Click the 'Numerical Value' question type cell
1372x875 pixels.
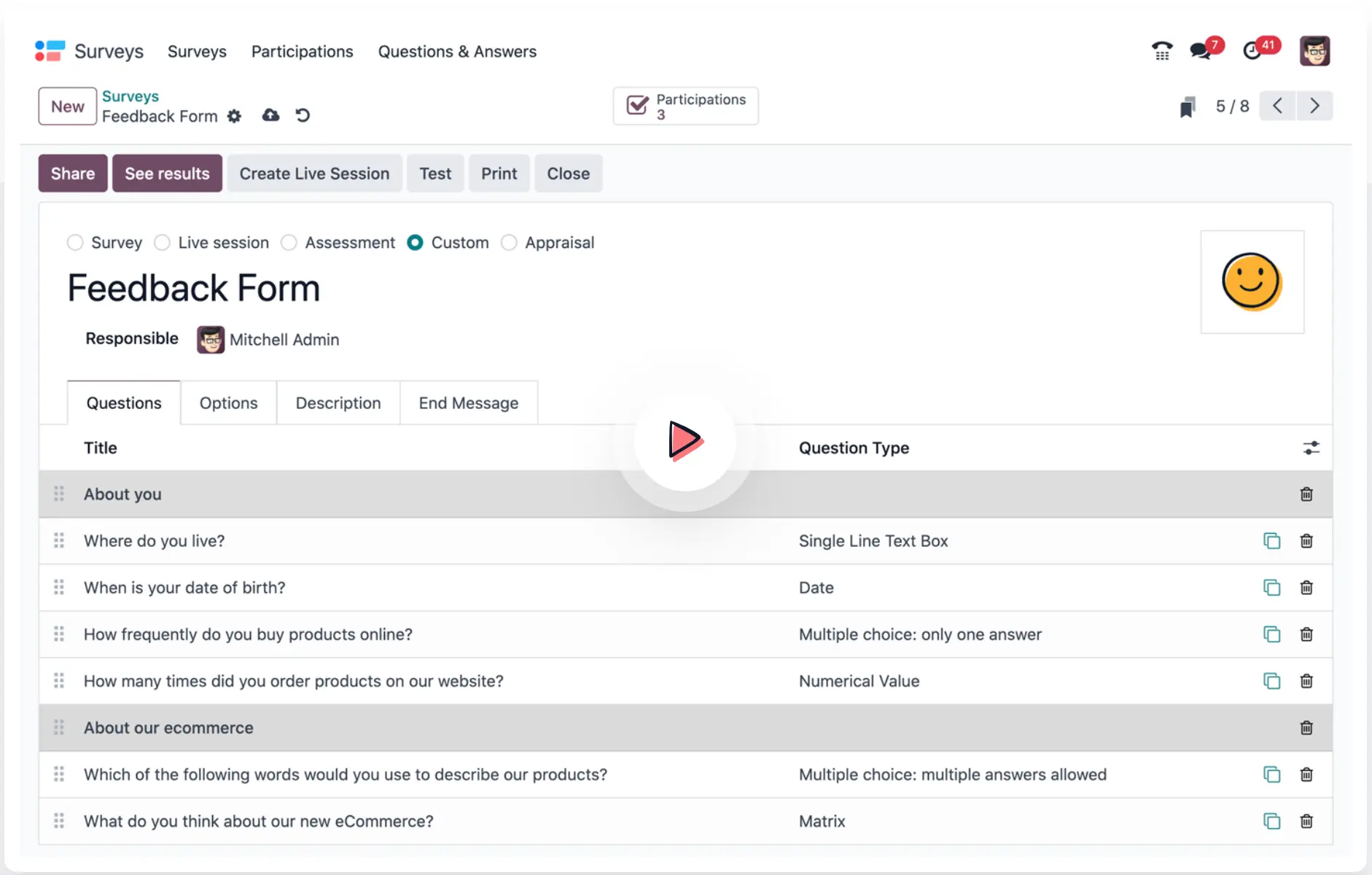click(860, 681)
